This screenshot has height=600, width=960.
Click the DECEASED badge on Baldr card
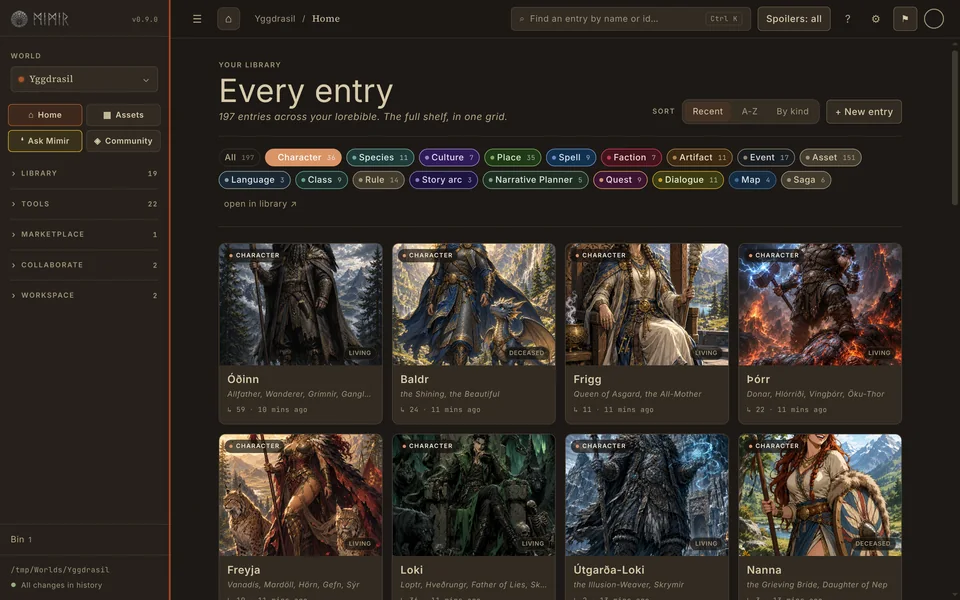[x=526, y=353]
